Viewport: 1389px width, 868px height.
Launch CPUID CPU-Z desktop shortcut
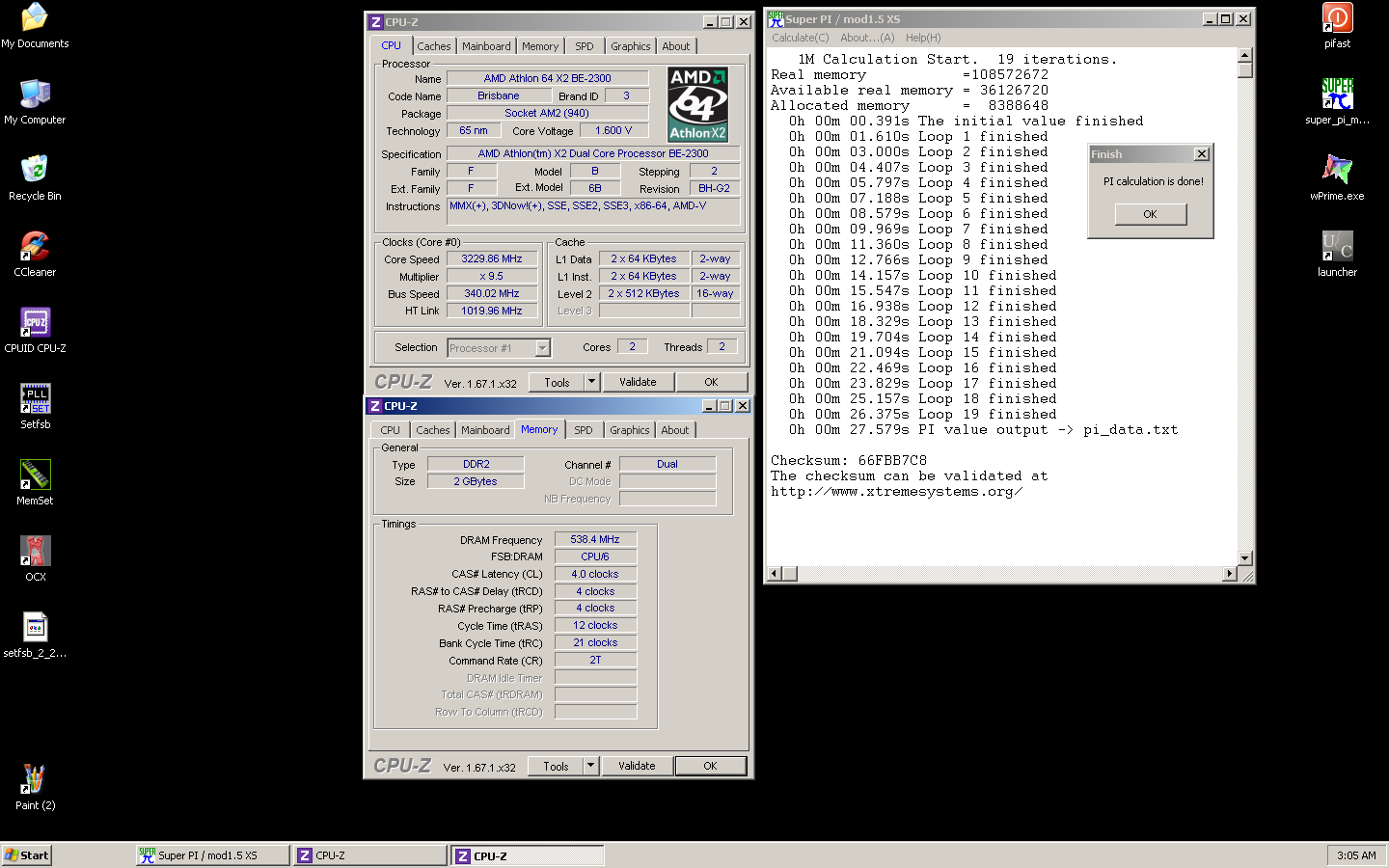[35, 330]
